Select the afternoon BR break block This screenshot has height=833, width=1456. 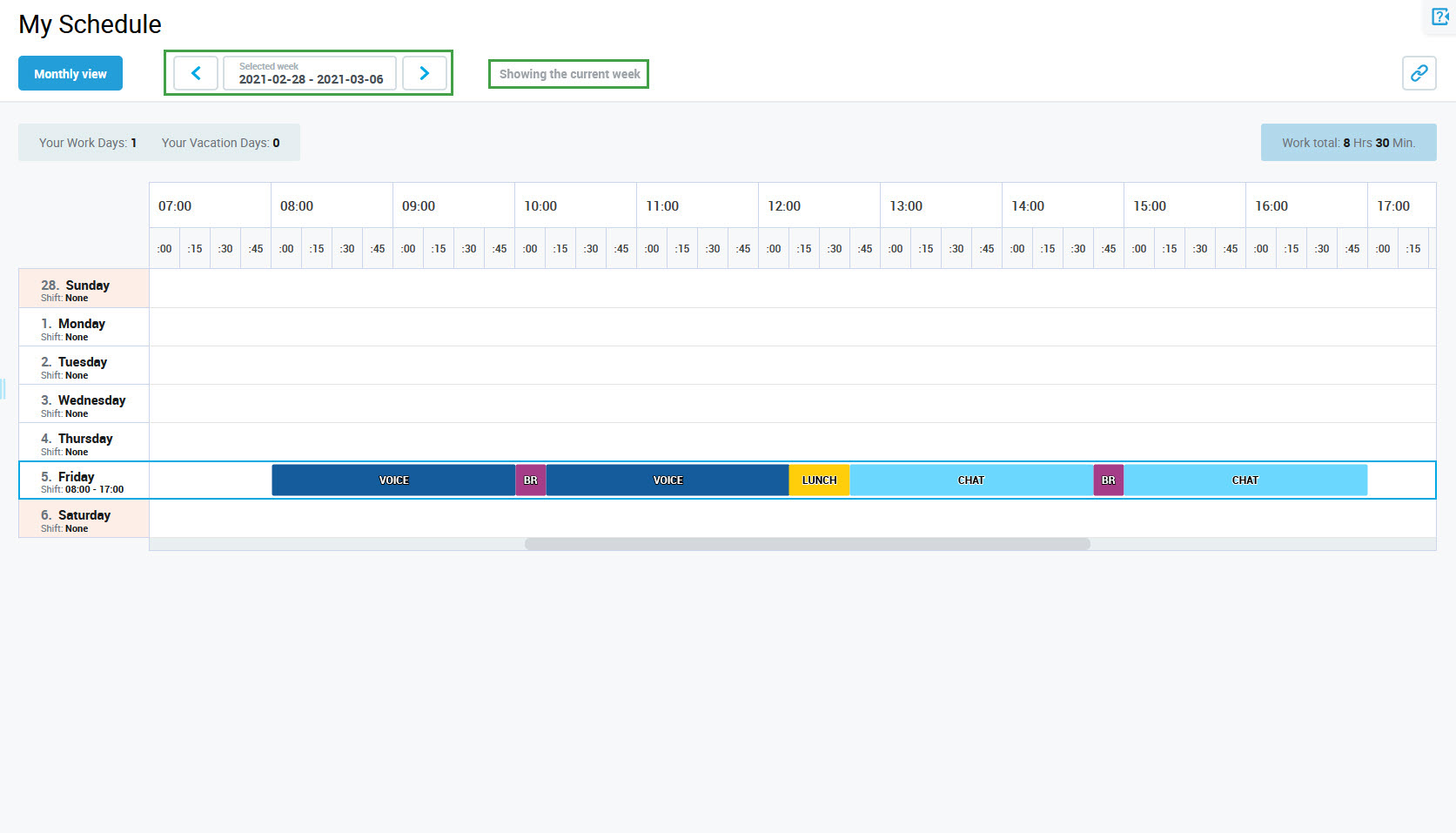click(x=1108, y=480)
